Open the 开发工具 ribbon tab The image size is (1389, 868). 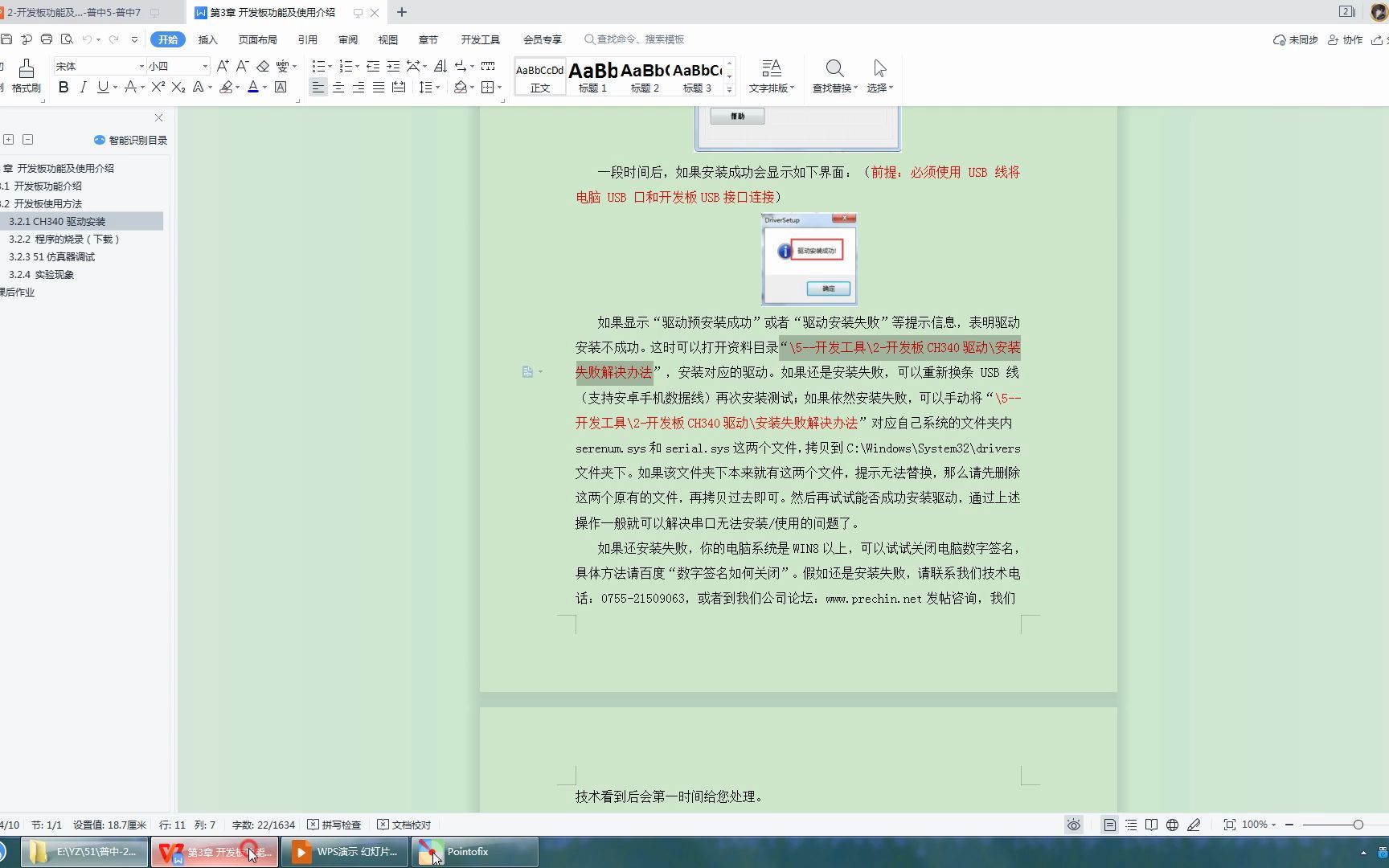click(480, 39)
